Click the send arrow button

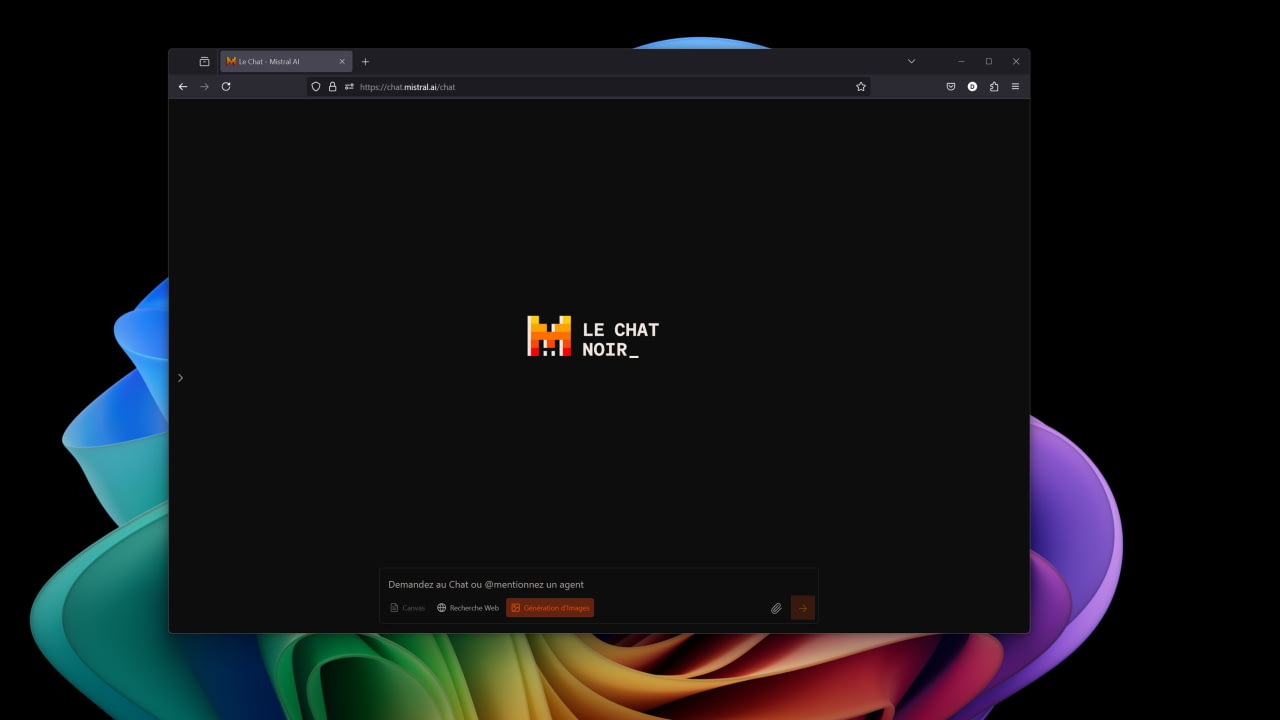802,608
